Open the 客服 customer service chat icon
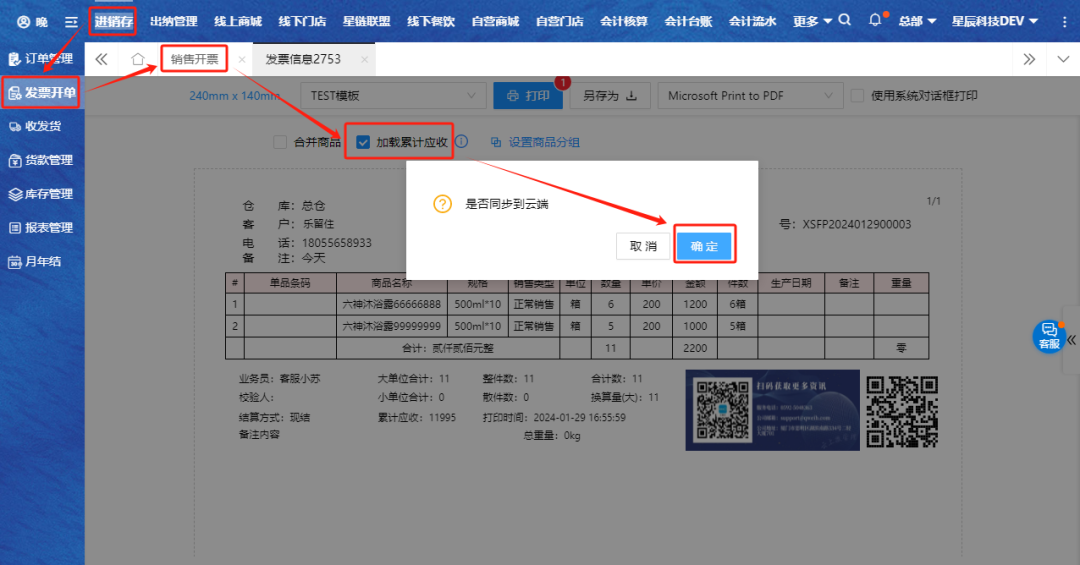The image size is (1080, 565). (x=1048, y=335)
